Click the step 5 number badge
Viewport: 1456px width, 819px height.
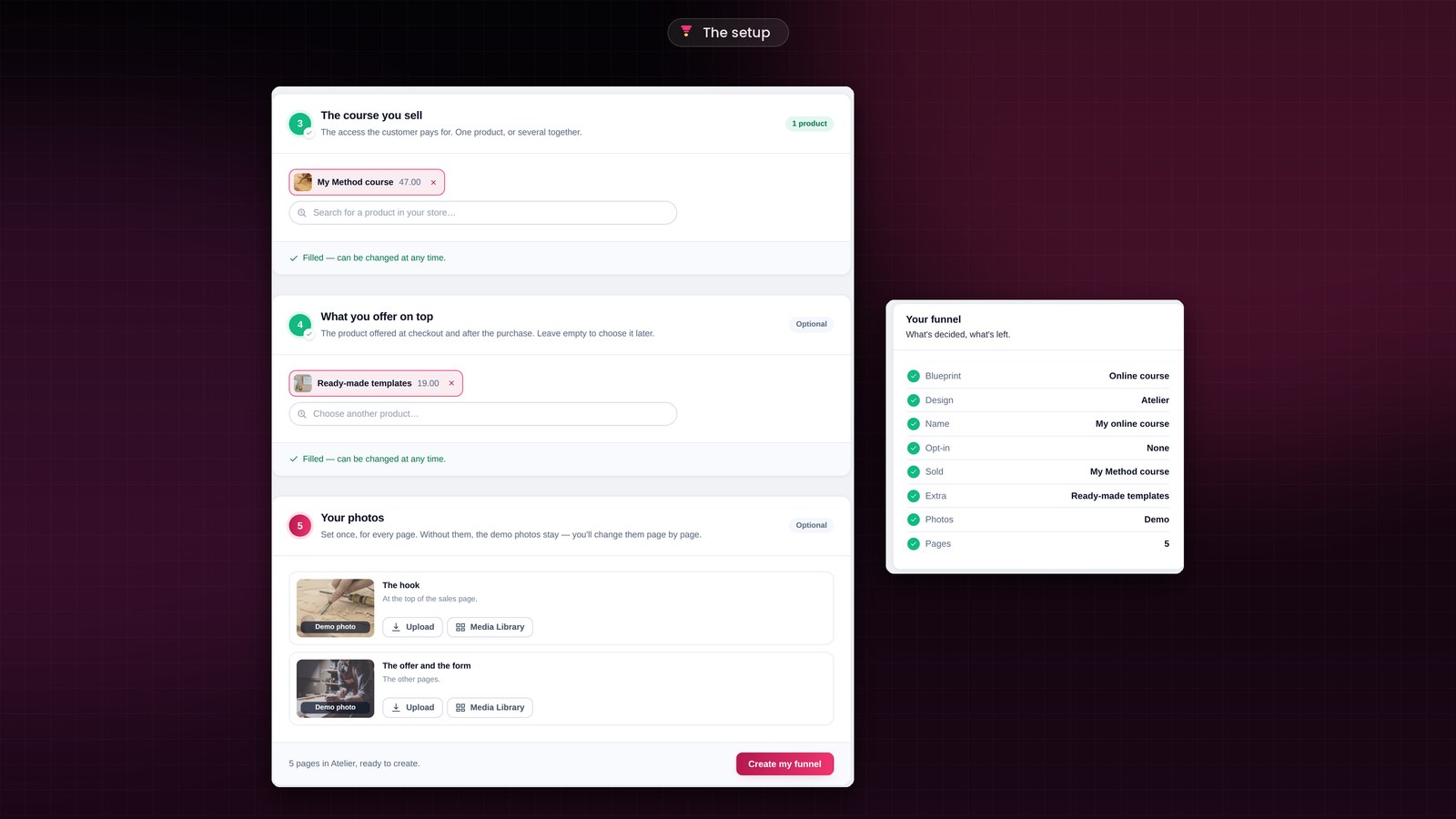click(x=300, y=526)
